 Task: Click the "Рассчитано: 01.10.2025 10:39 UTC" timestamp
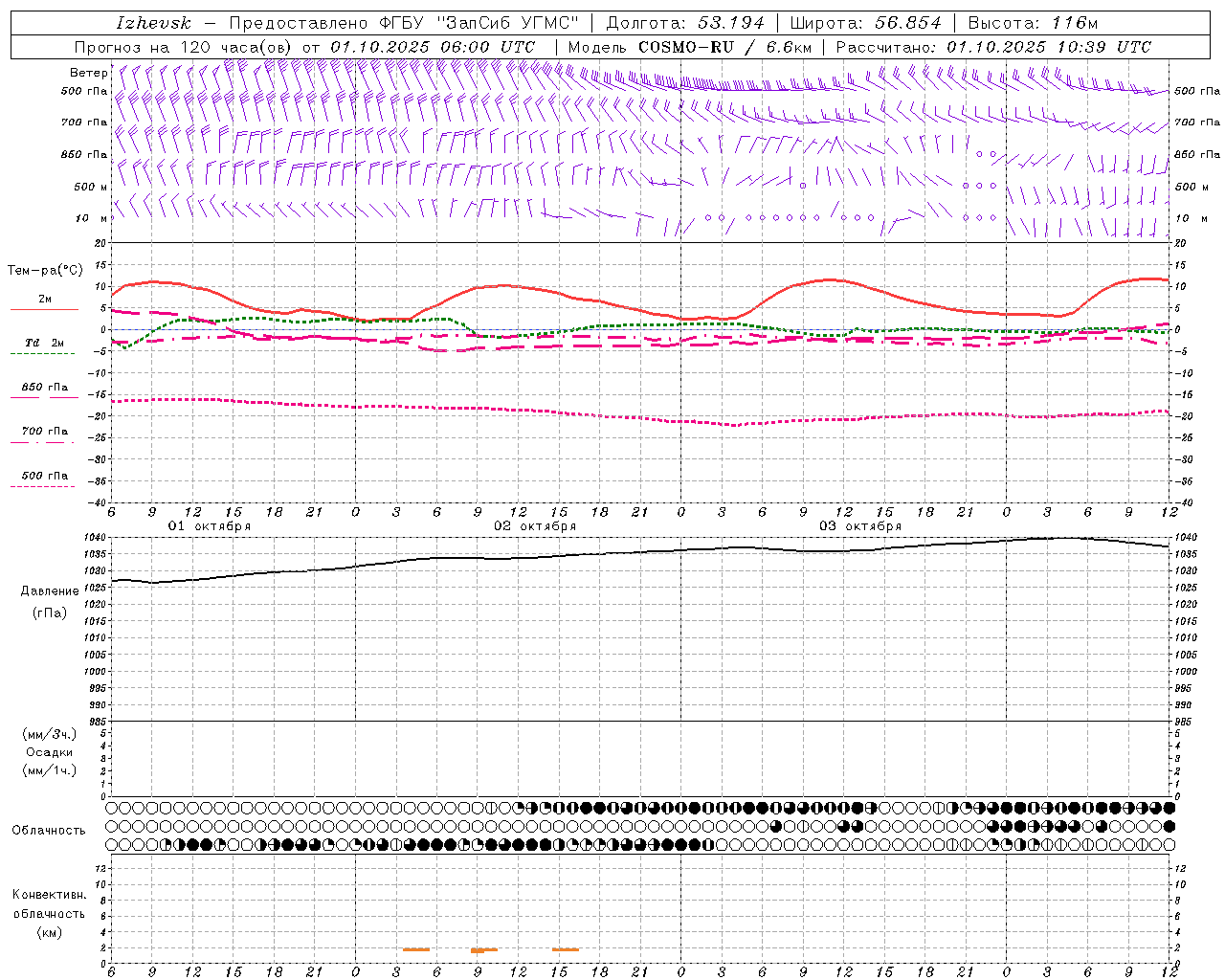tap(993, 47)
